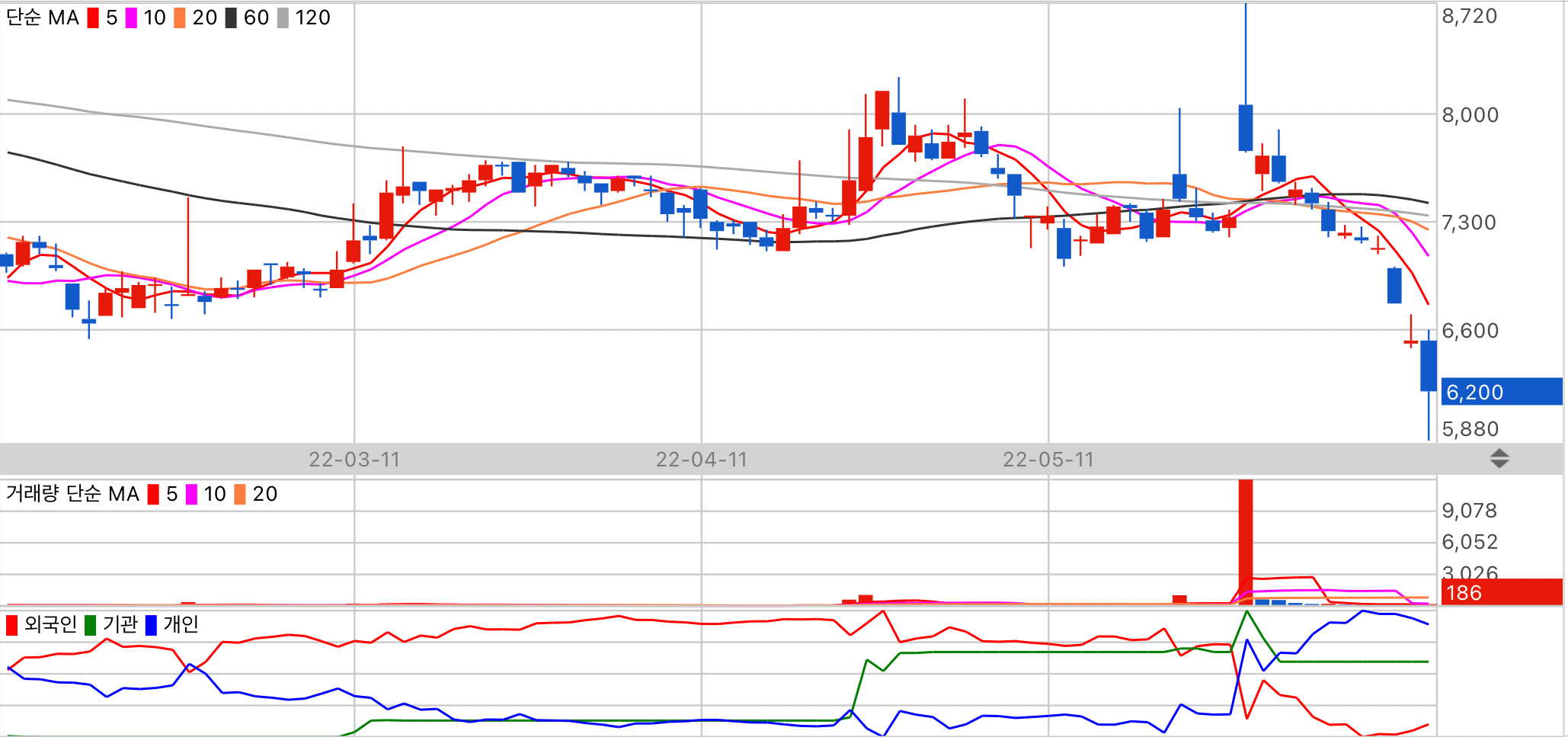This screenshot has height=750, width=1568.
Task: Click the 8,720 price axis label
Action: (1470, 16)
